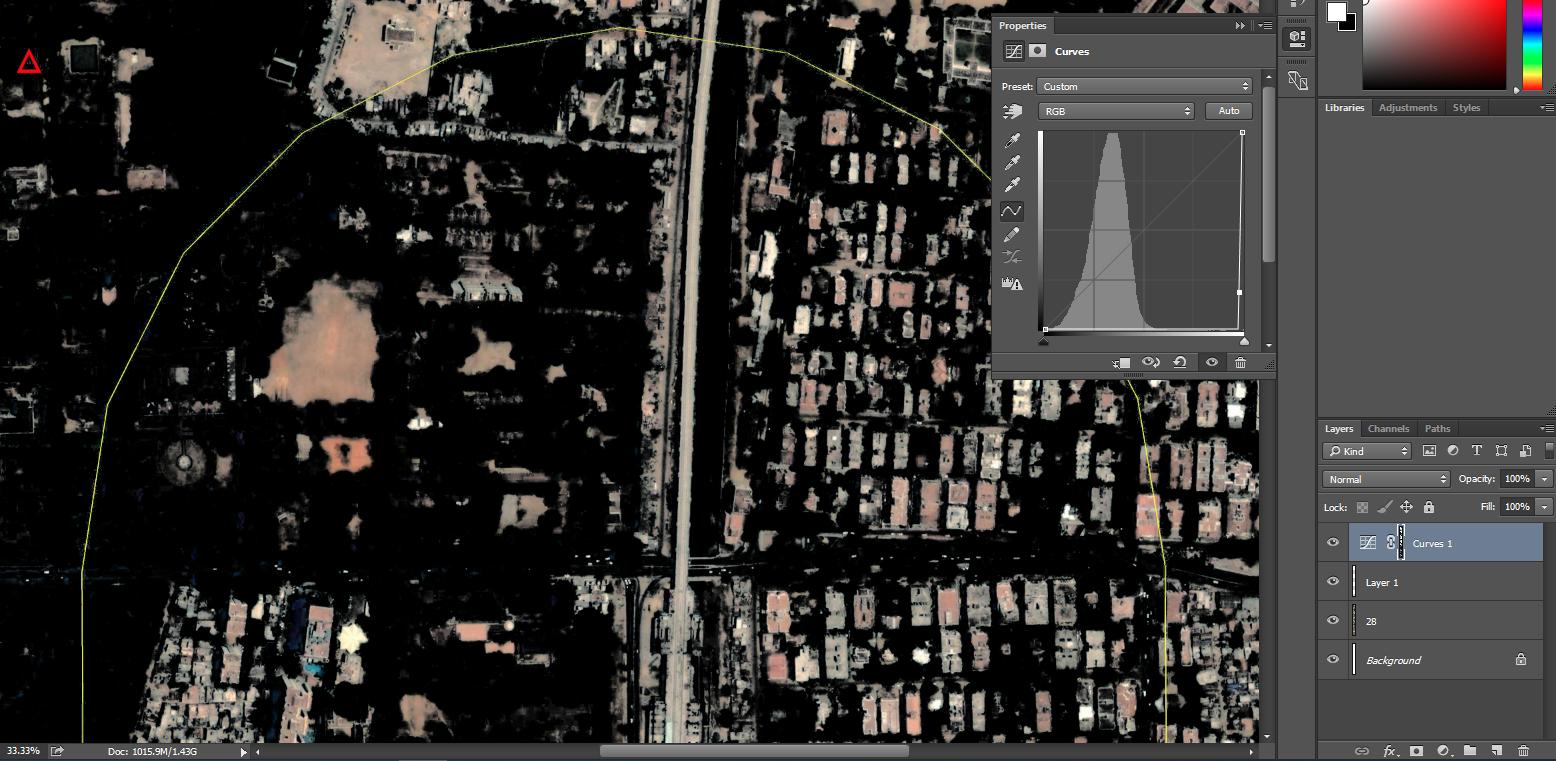Open the Opacity slider dropdown arrow
The image size is (1556, 761).
tap(1545, 479)
